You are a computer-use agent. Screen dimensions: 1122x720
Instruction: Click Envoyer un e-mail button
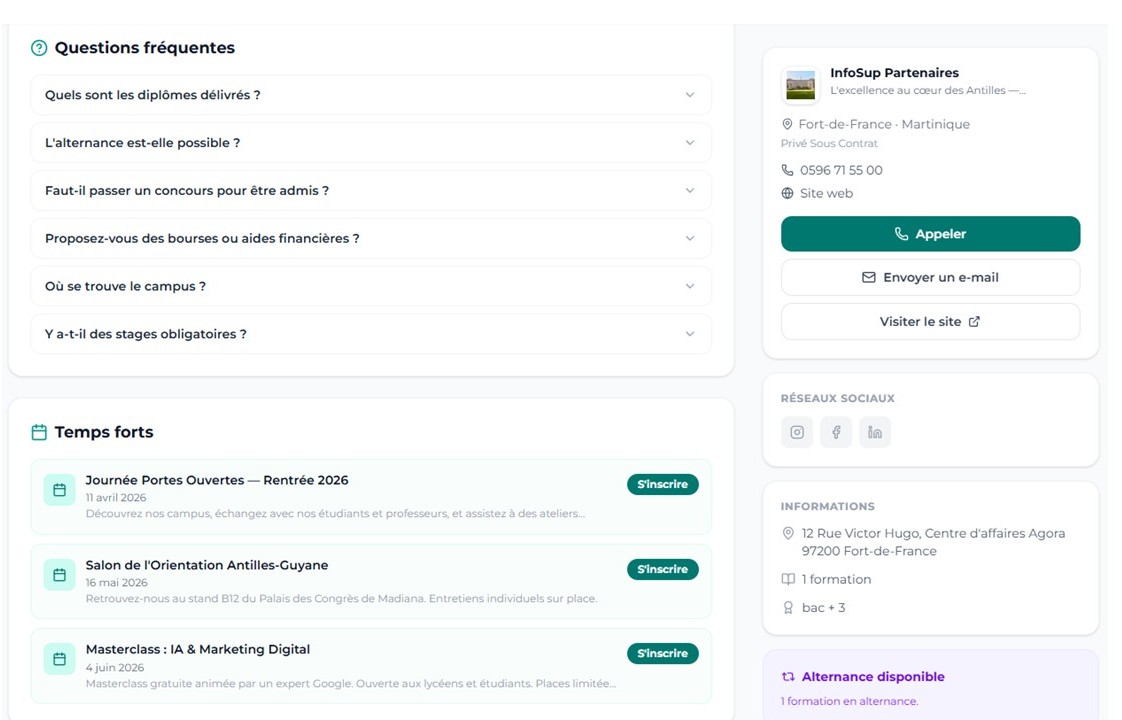(x=930, y=278)
